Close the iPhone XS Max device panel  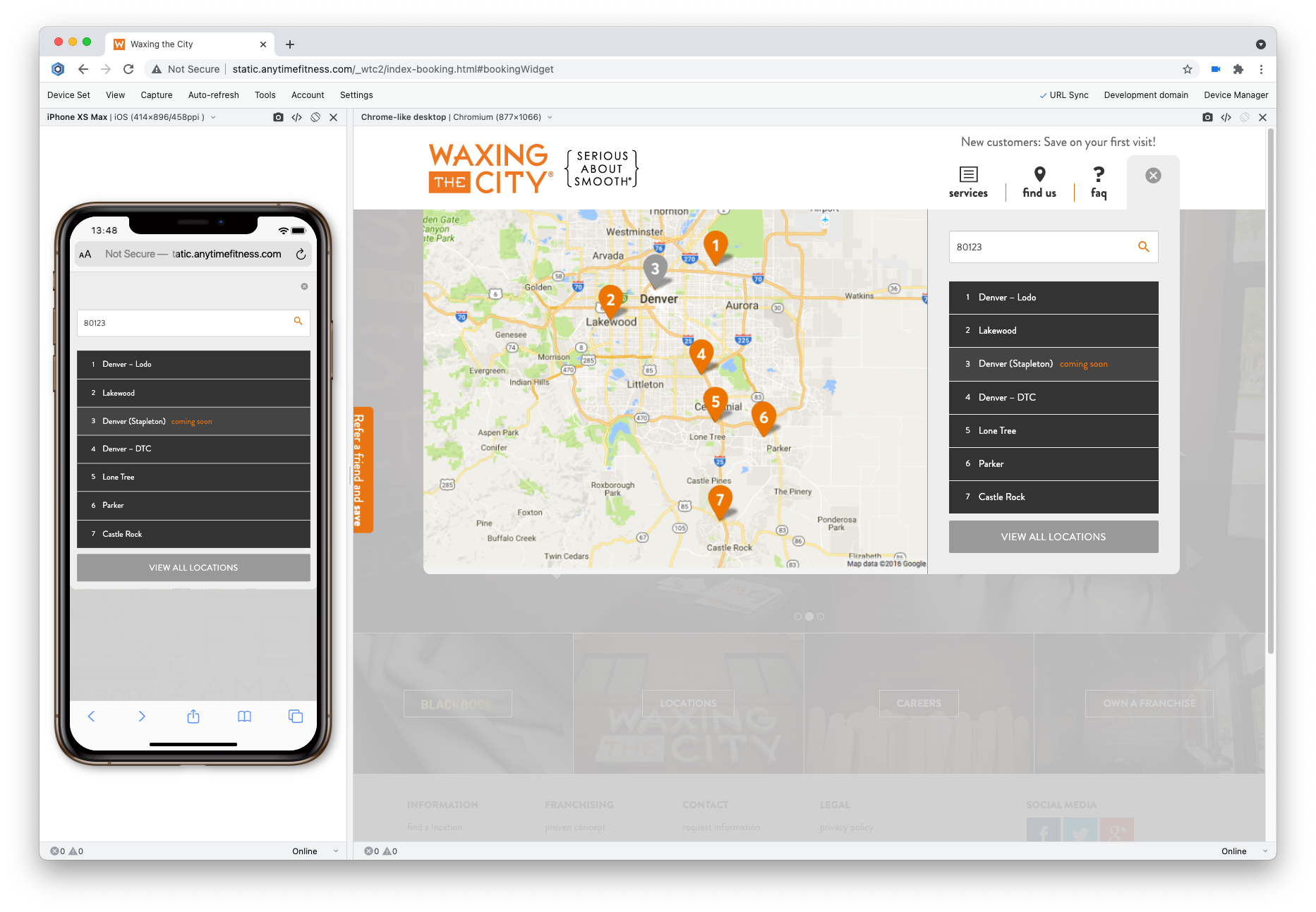[334, 117]
